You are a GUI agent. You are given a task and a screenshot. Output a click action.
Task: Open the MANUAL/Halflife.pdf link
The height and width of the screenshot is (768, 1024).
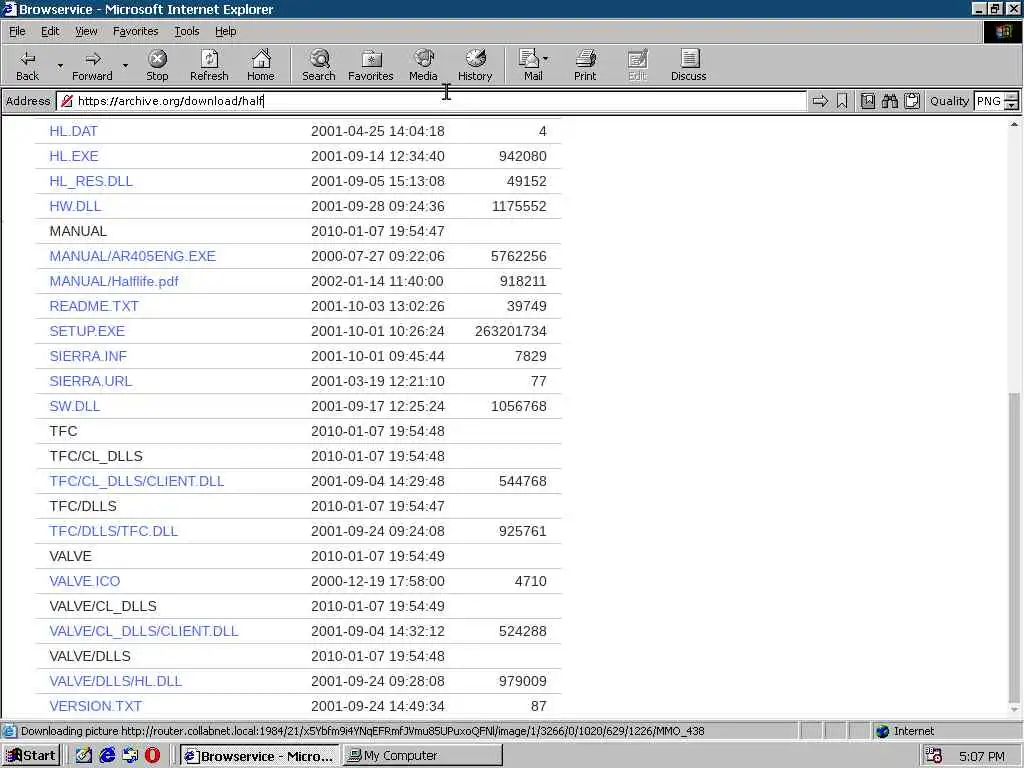pyautogui.click(x=114, y=281)
